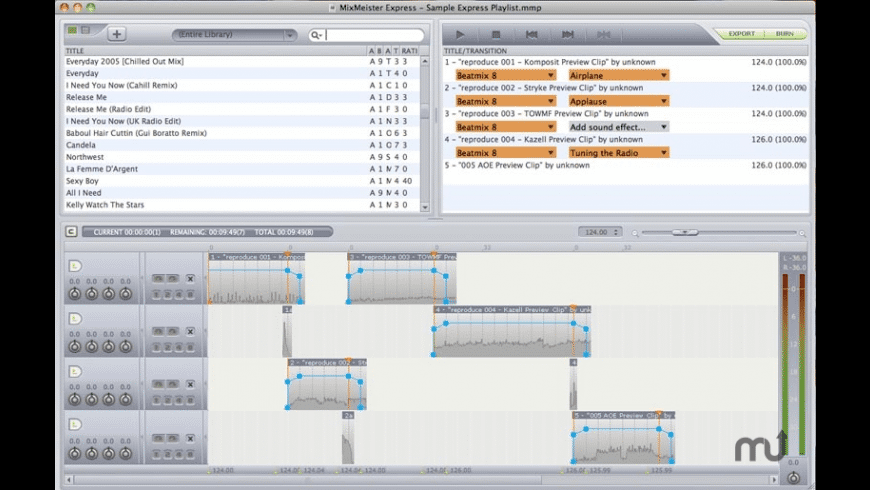Toggle button 4 on the second track

[x=179, y=347]
